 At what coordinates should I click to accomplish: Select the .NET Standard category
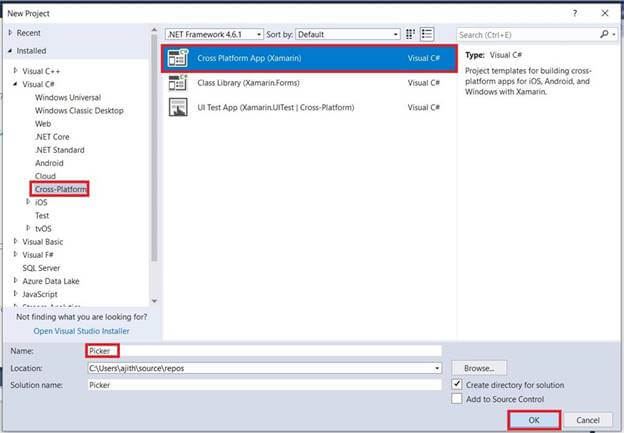60,150
